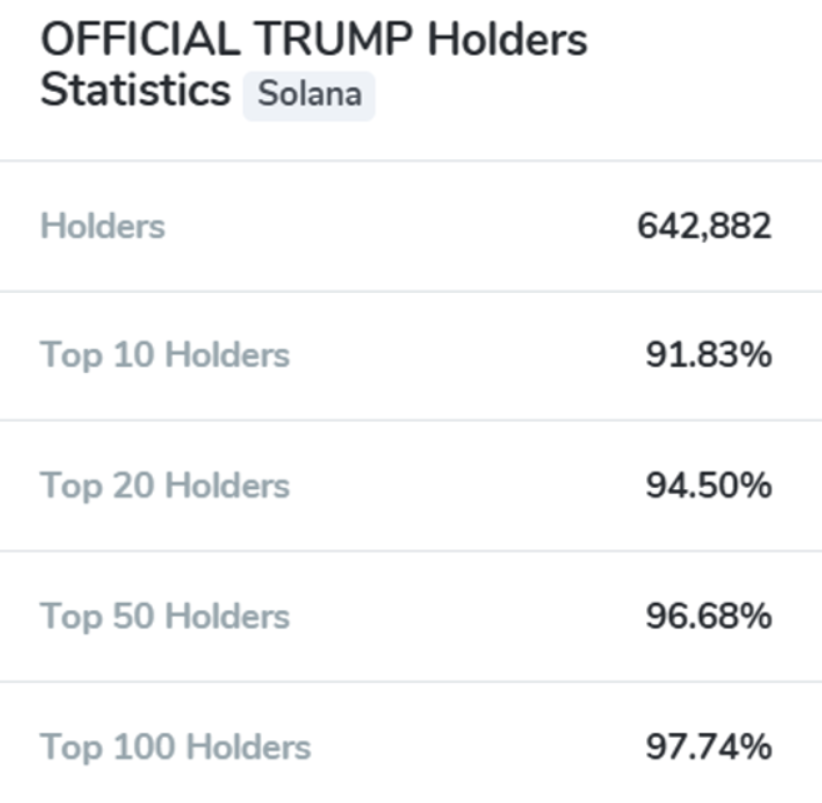Click the divider between Top 50 and Top 100
The width and height of the screenshot is (822, 803).
[410, 682]
